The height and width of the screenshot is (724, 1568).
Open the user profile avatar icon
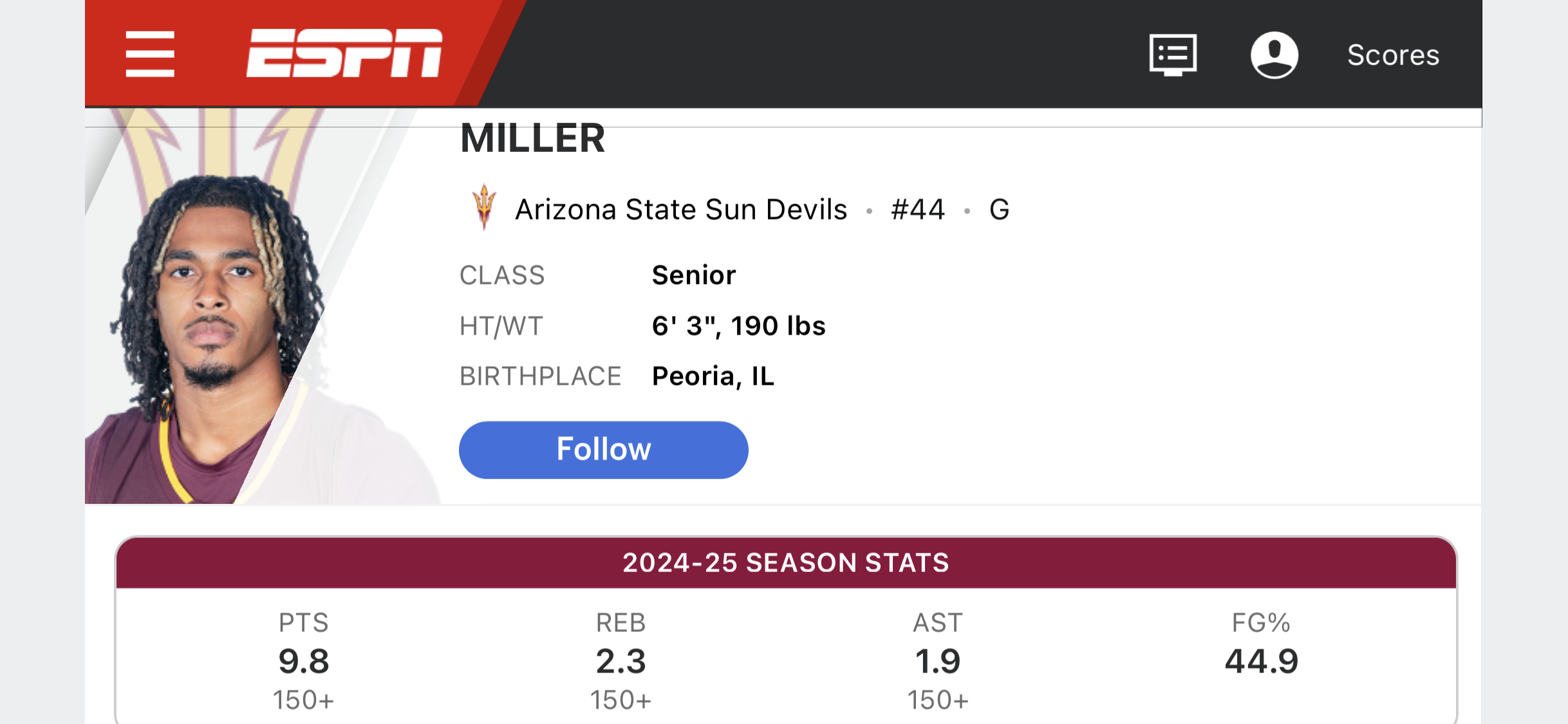[x=1274, y=55]
